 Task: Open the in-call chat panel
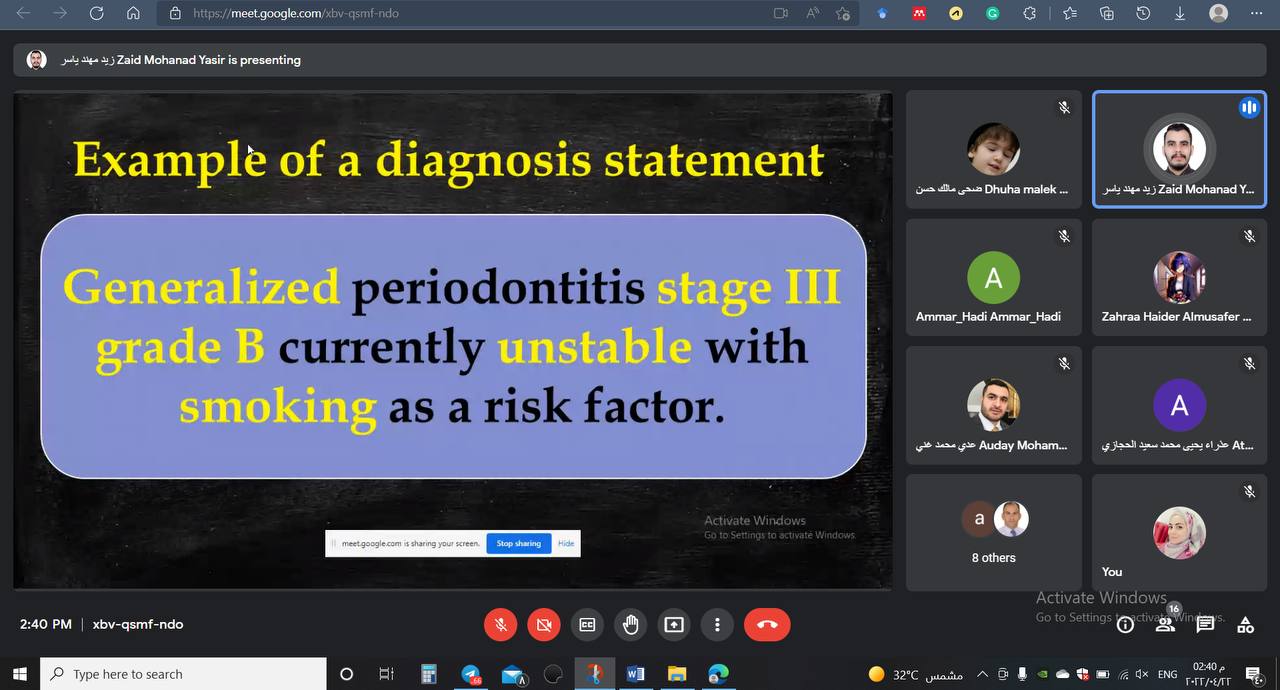(x=1205, y=625)
